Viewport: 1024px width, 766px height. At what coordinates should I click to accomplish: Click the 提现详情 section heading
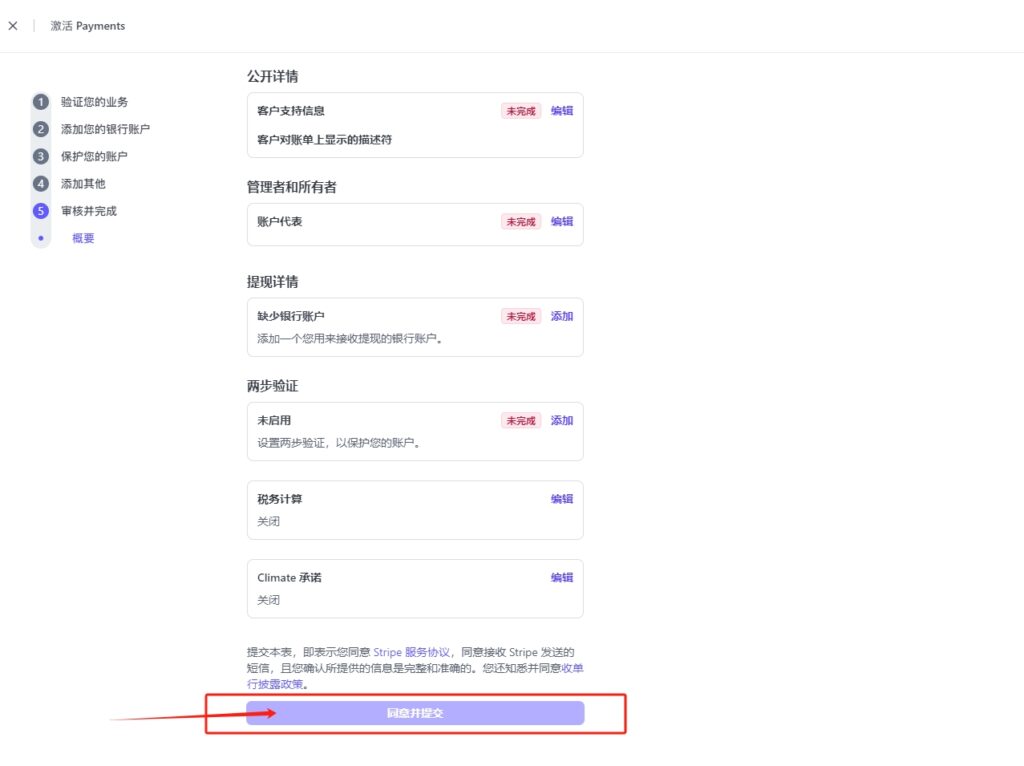[272, 282]
